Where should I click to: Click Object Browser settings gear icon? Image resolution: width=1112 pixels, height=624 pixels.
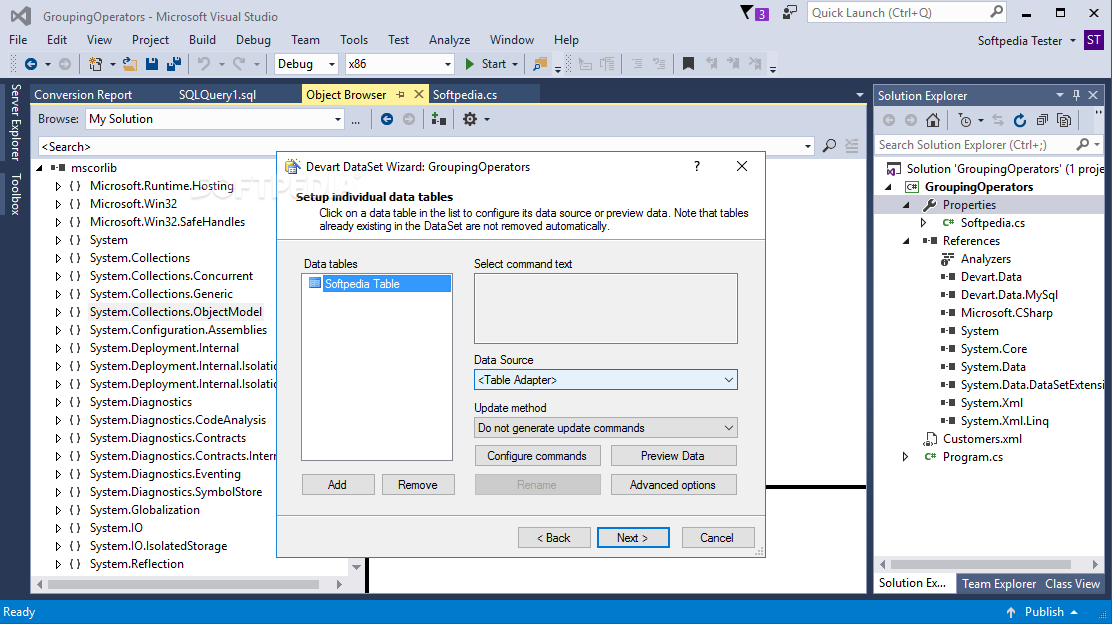pos(470,119)
